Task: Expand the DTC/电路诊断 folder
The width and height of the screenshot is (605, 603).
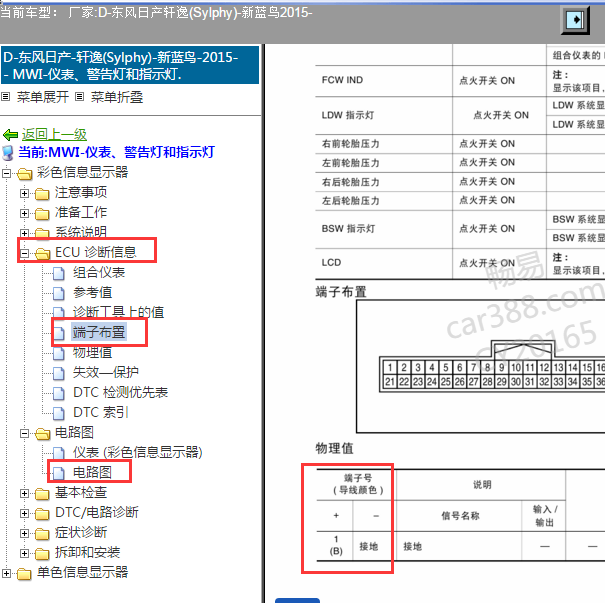Action: tap(24, 513)
